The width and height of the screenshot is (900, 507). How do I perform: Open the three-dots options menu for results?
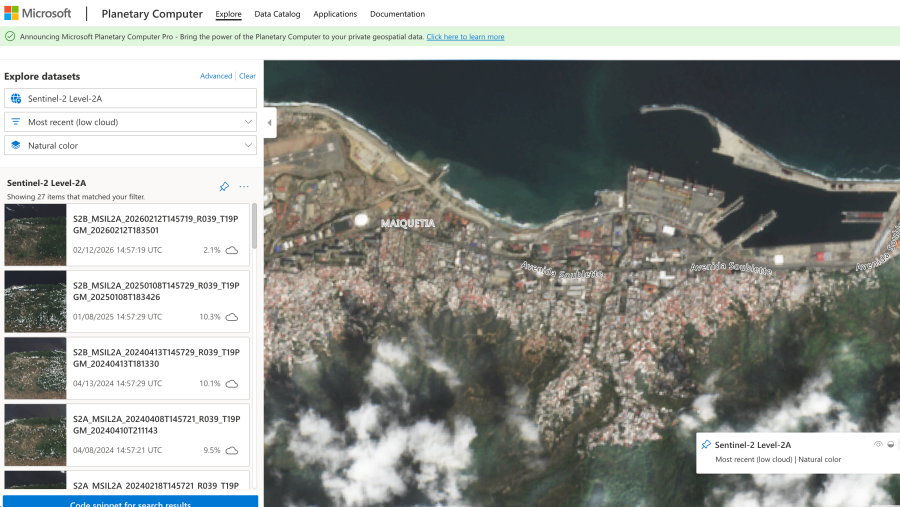click(244, 187)
